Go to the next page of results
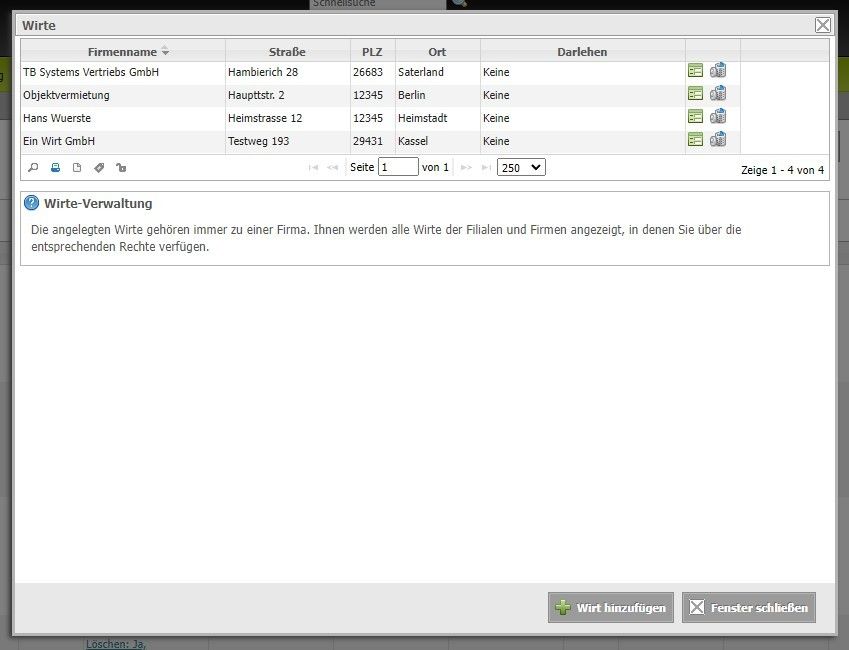Viewport: 849px width, 650px height. [466, 168]
